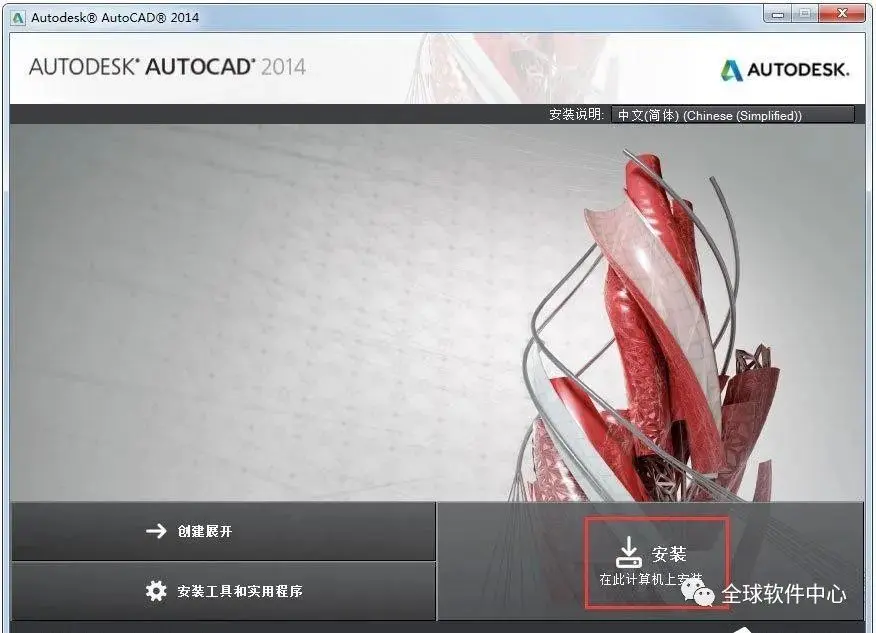Click the AutoCAD app icon in title bar

coord(18,18)
